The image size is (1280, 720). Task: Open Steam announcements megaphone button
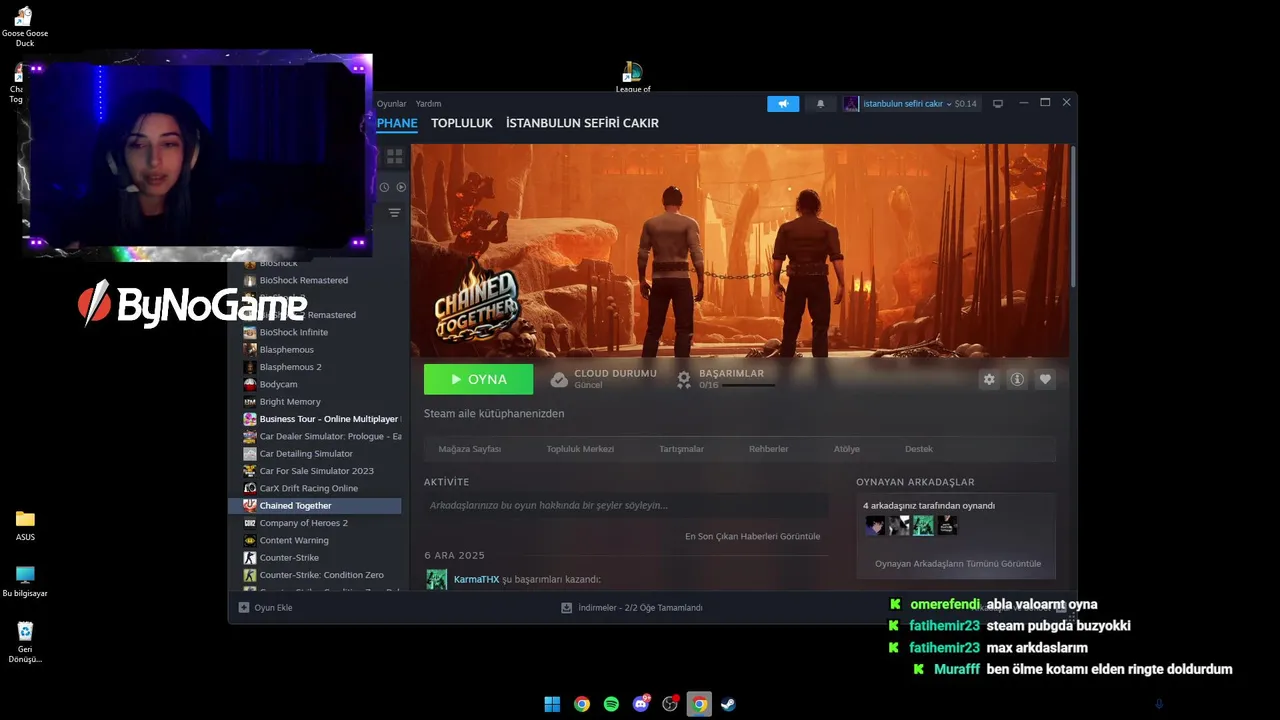click(783, 104)
